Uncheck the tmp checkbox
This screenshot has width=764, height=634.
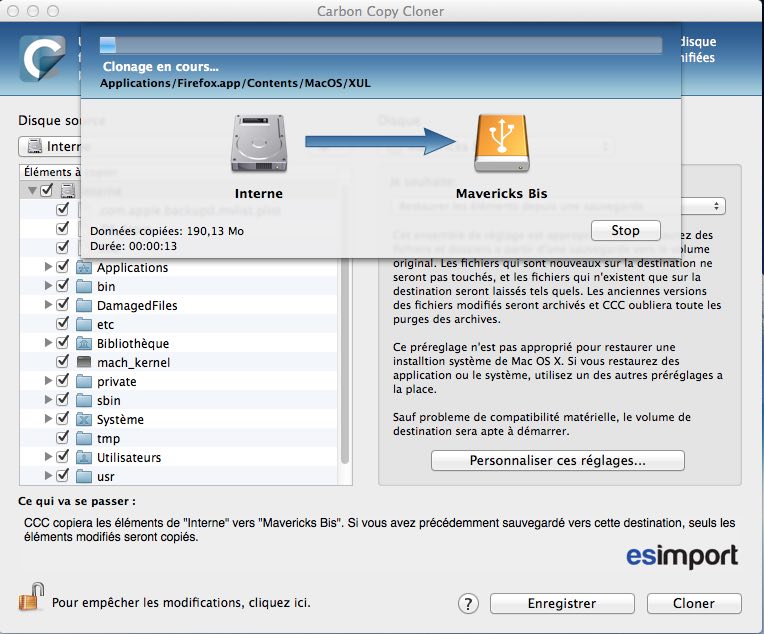(x=62, y=438)
